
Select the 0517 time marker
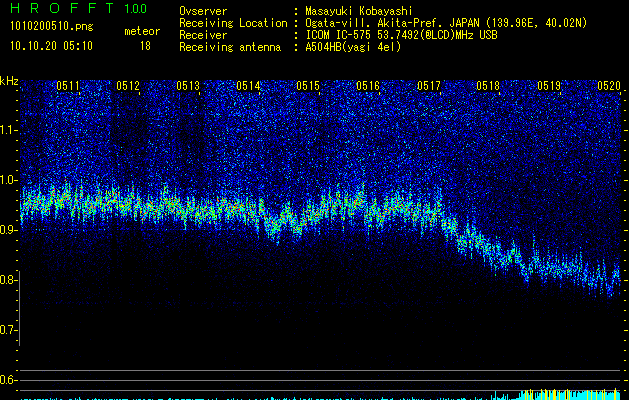tap(428, 87)
